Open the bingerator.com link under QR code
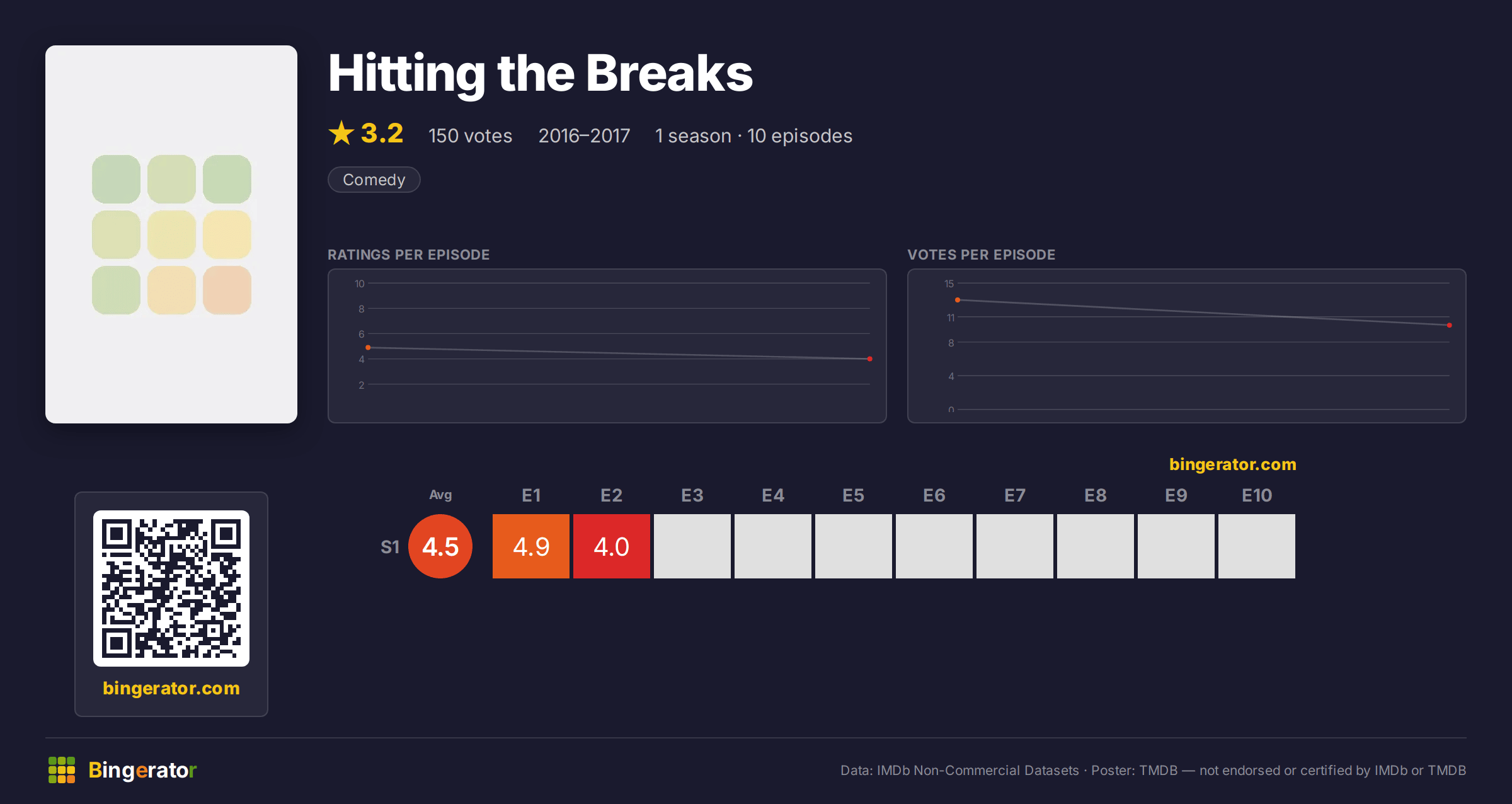This screenshot has width=1512, height=804. [x=171, y=688]
